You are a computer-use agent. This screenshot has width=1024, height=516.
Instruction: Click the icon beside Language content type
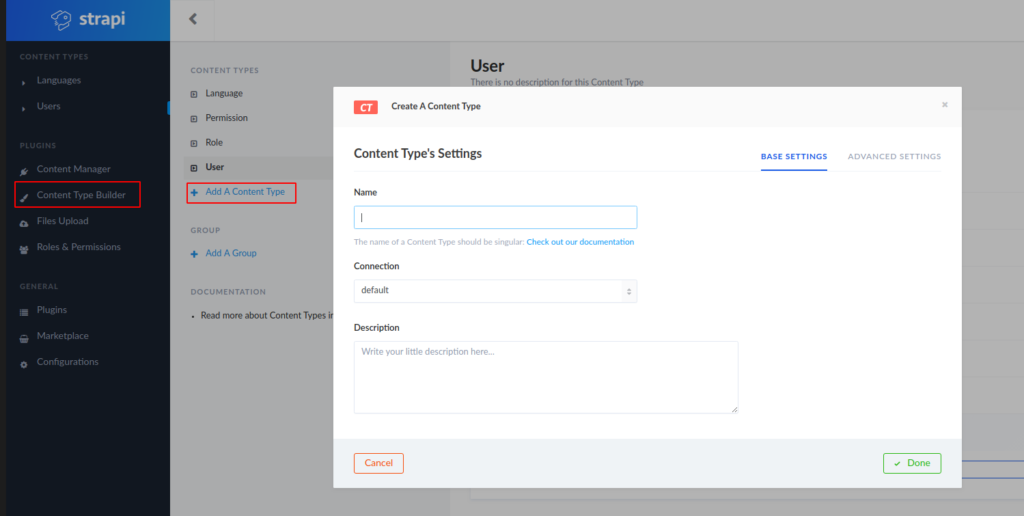[194, 94]
